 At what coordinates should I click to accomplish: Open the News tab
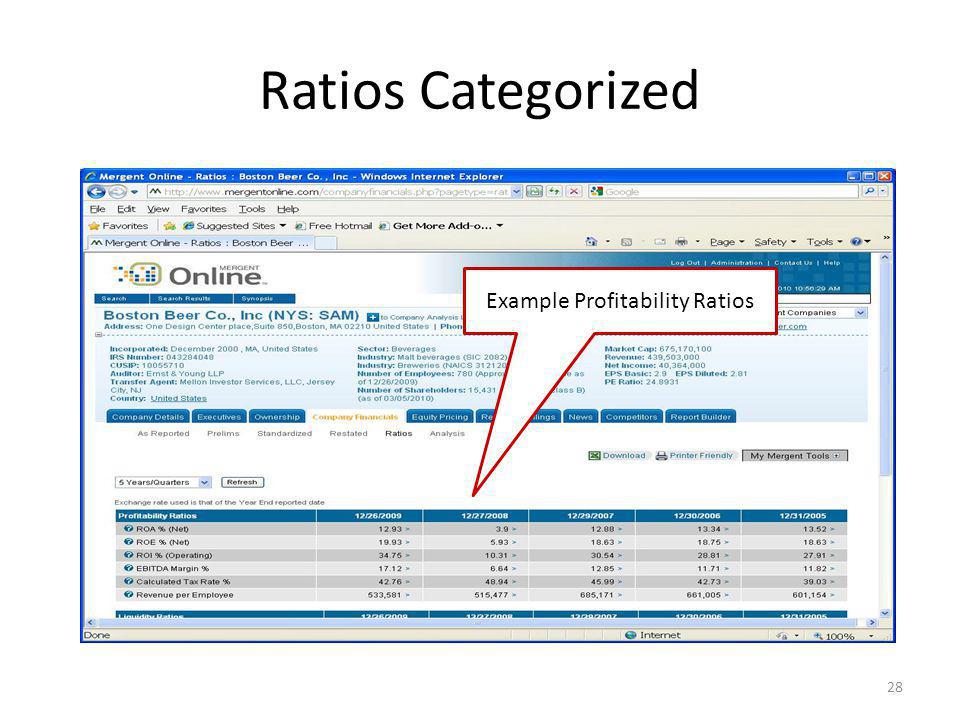click(x=580, y=417)
